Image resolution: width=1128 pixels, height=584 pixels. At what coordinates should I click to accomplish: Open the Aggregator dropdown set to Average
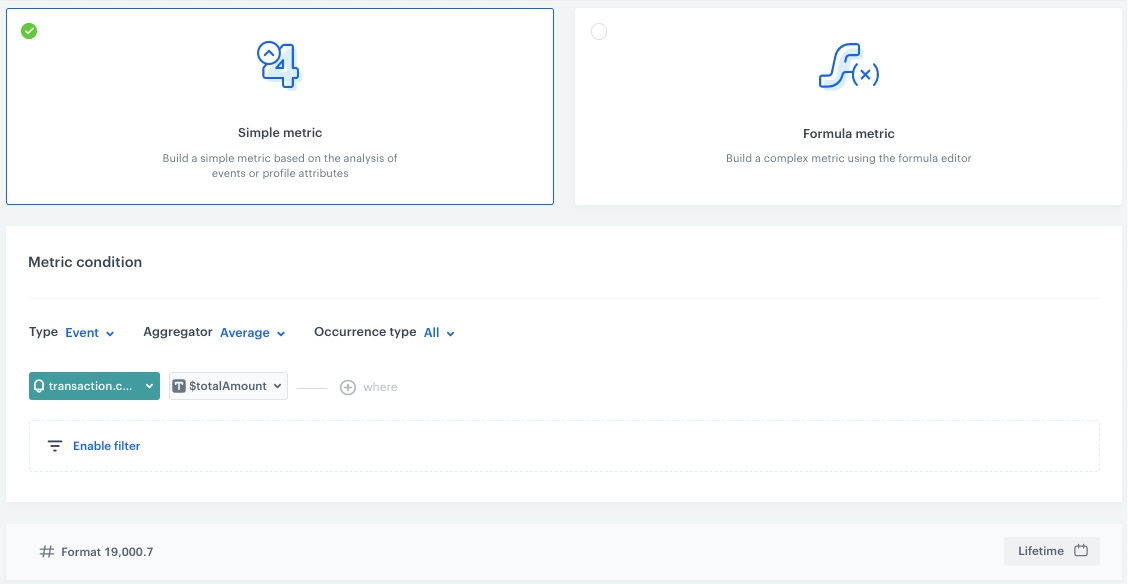252,332
